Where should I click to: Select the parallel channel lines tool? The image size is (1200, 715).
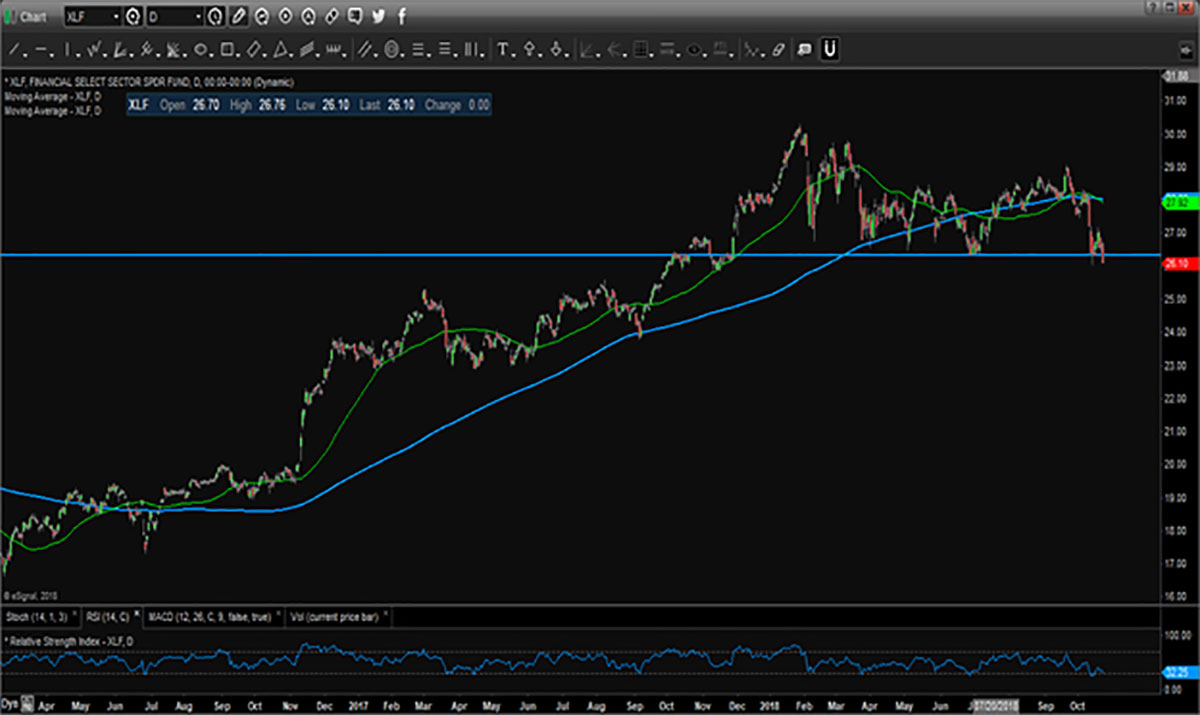366,49
